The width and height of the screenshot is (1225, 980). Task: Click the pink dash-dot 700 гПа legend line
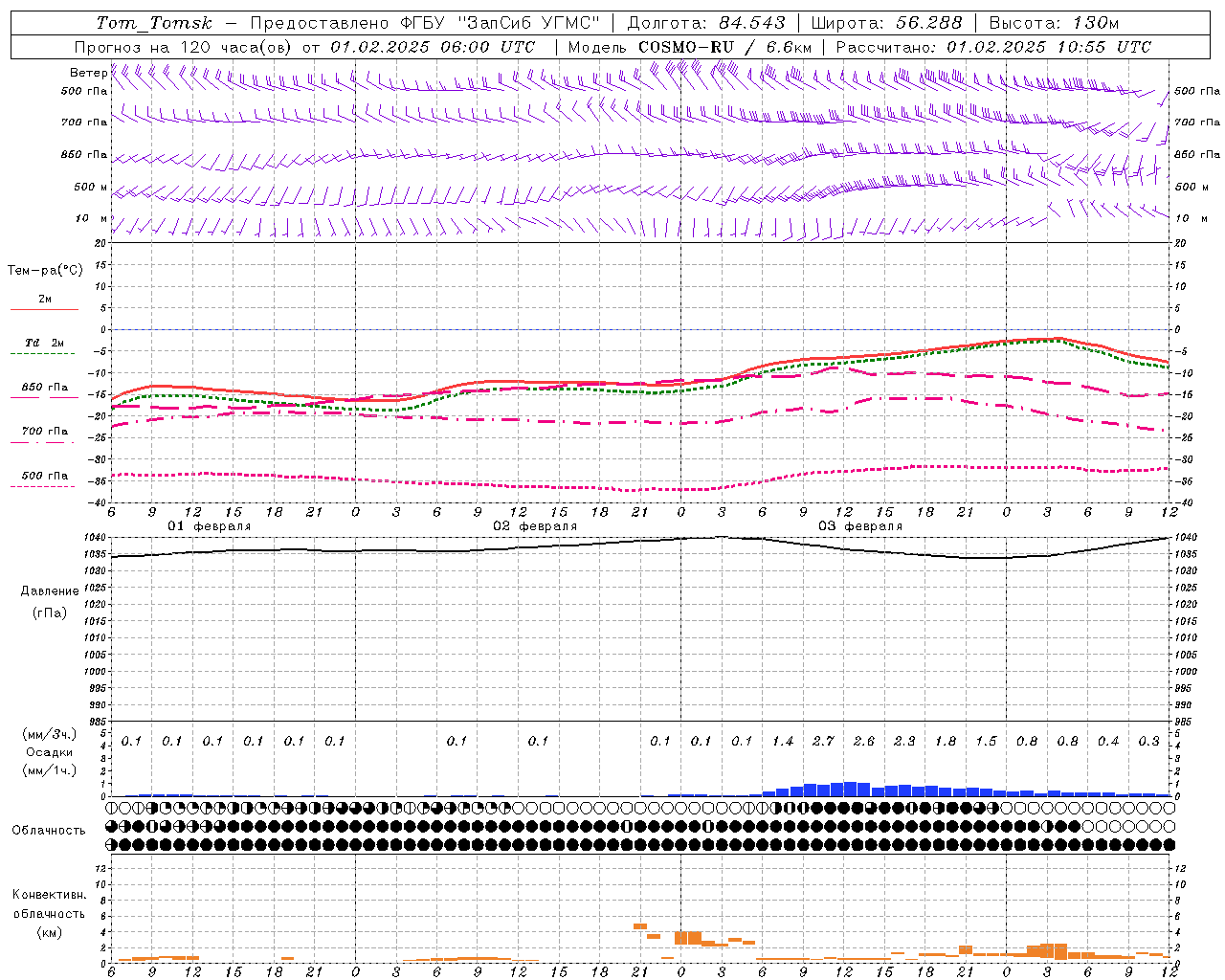coord(44,442)
